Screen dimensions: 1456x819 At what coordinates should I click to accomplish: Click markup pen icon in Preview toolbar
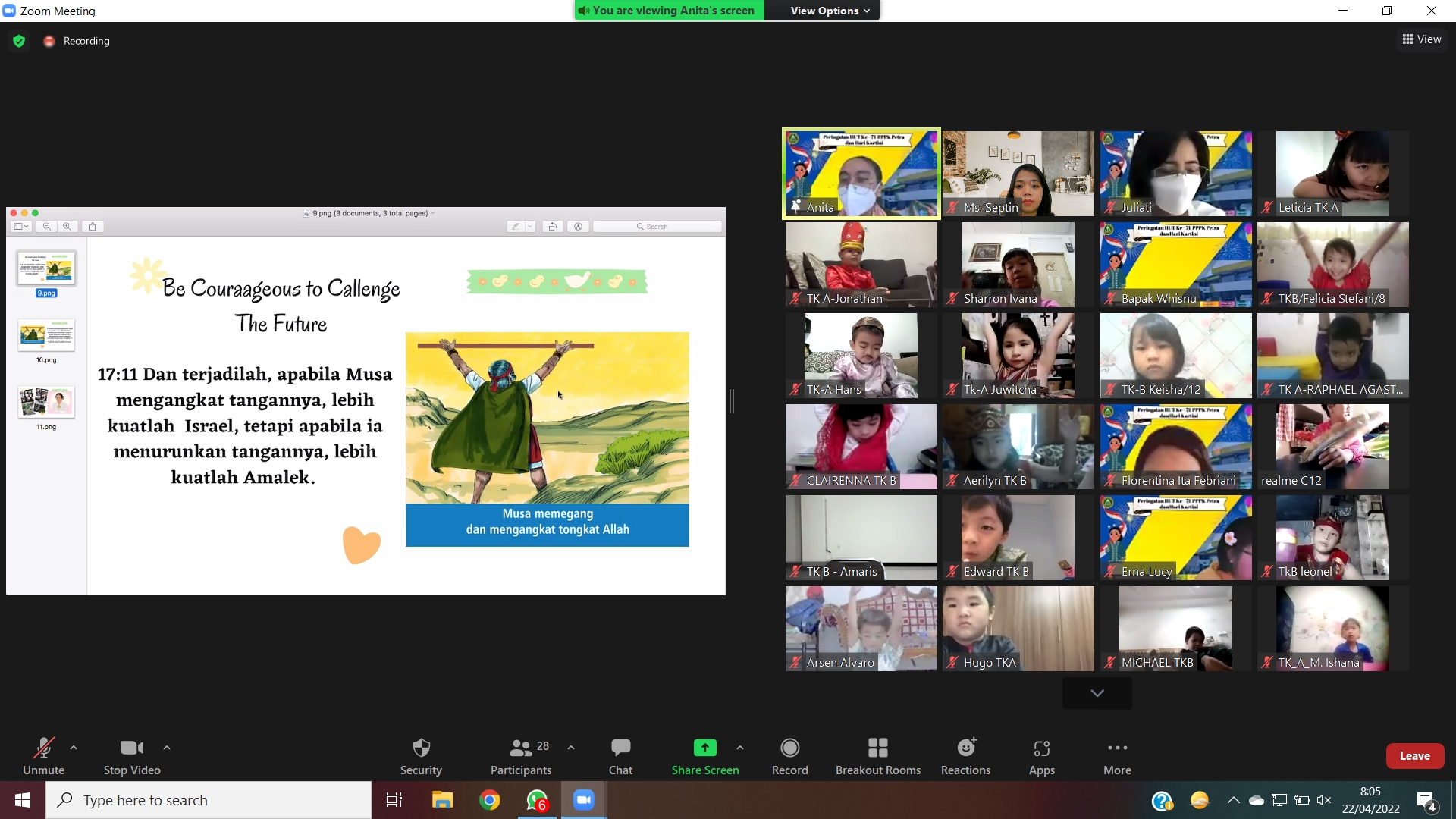pos(516,226)
